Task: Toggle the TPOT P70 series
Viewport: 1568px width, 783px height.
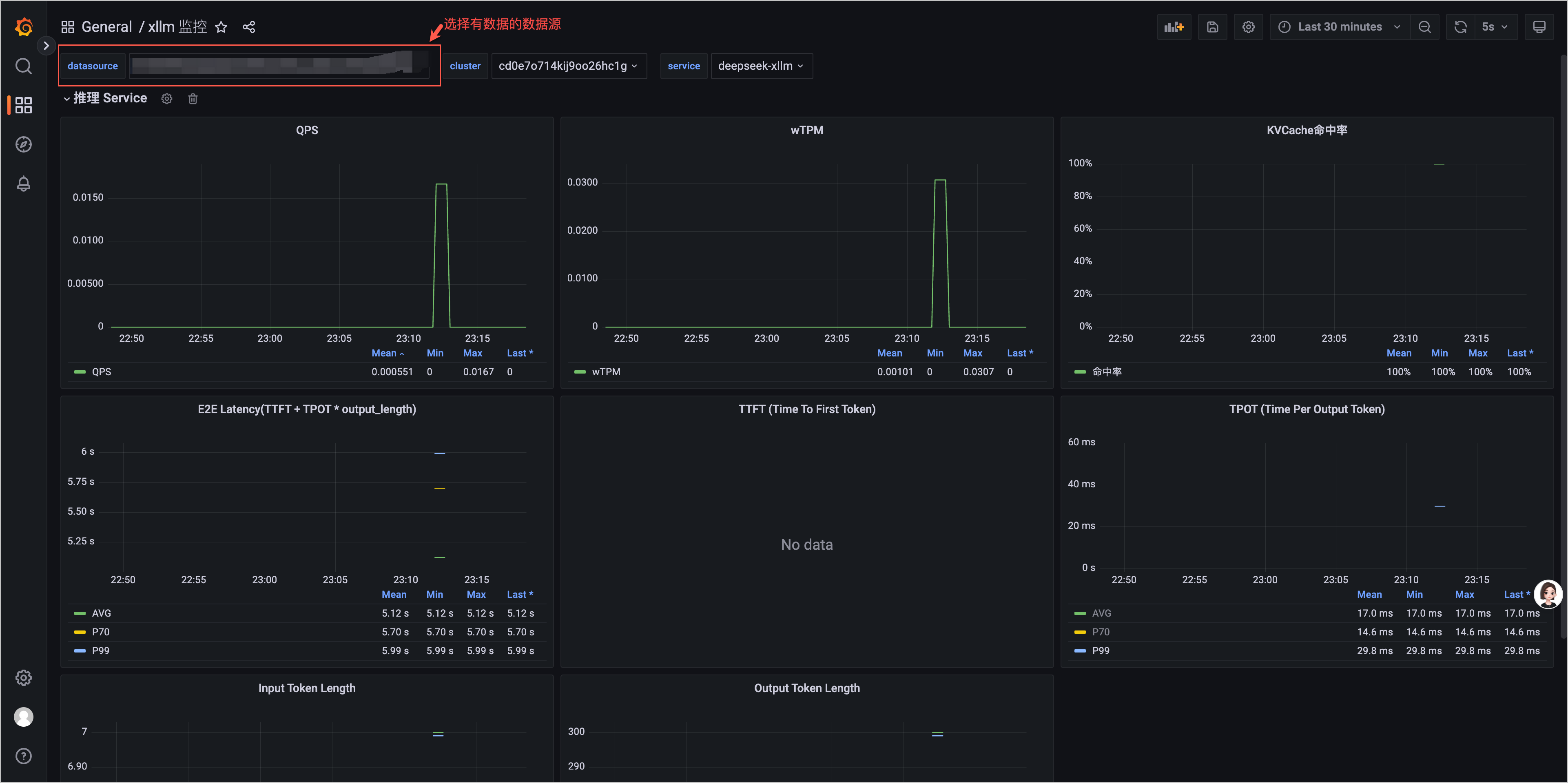Action: tap(1101, 632)
